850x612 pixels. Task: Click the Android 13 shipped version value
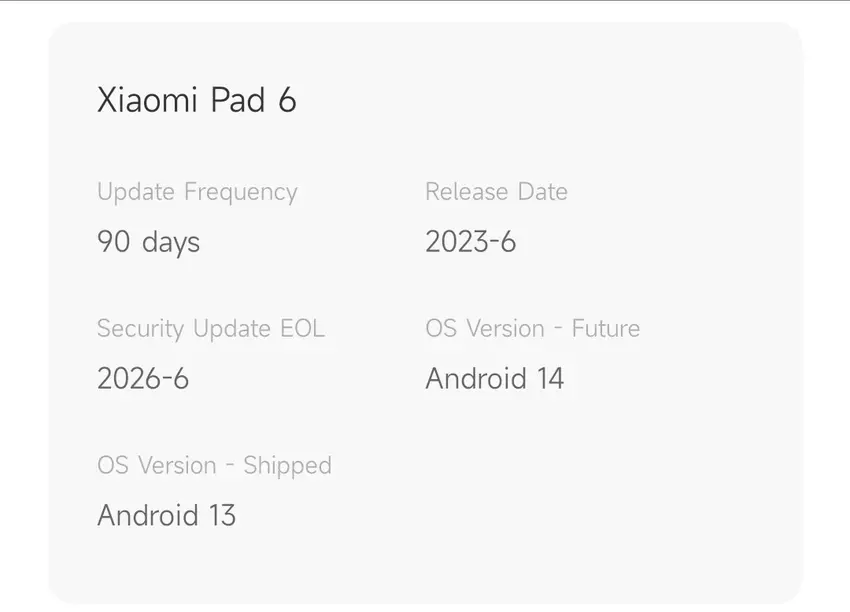(166, 515)
